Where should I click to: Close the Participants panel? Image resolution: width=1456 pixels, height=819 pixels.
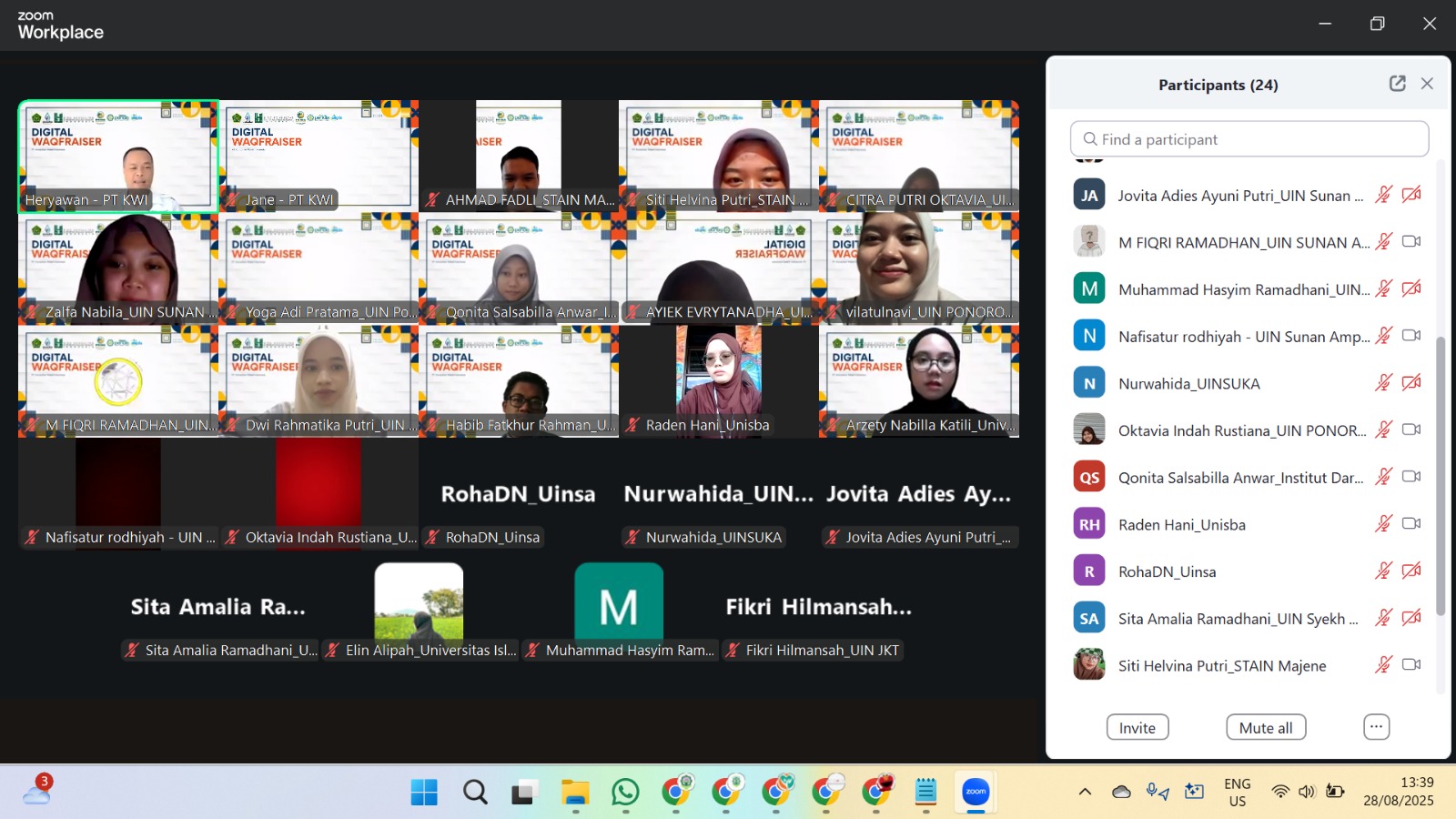point(1427,84)
